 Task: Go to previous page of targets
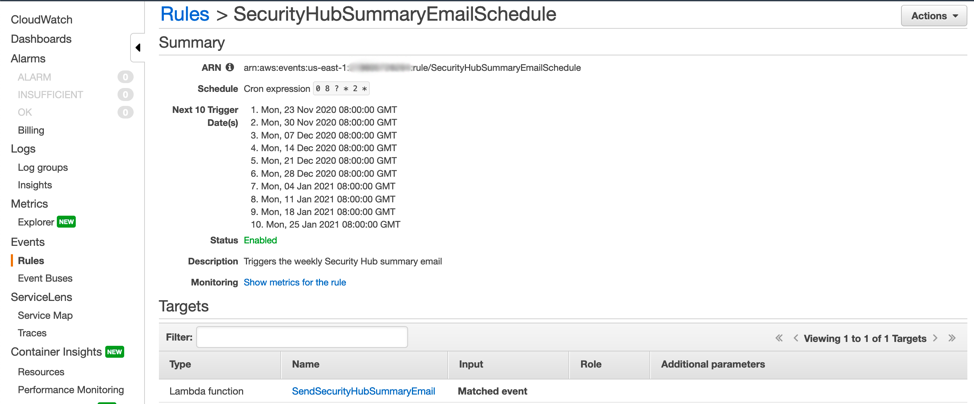[796, 339]
